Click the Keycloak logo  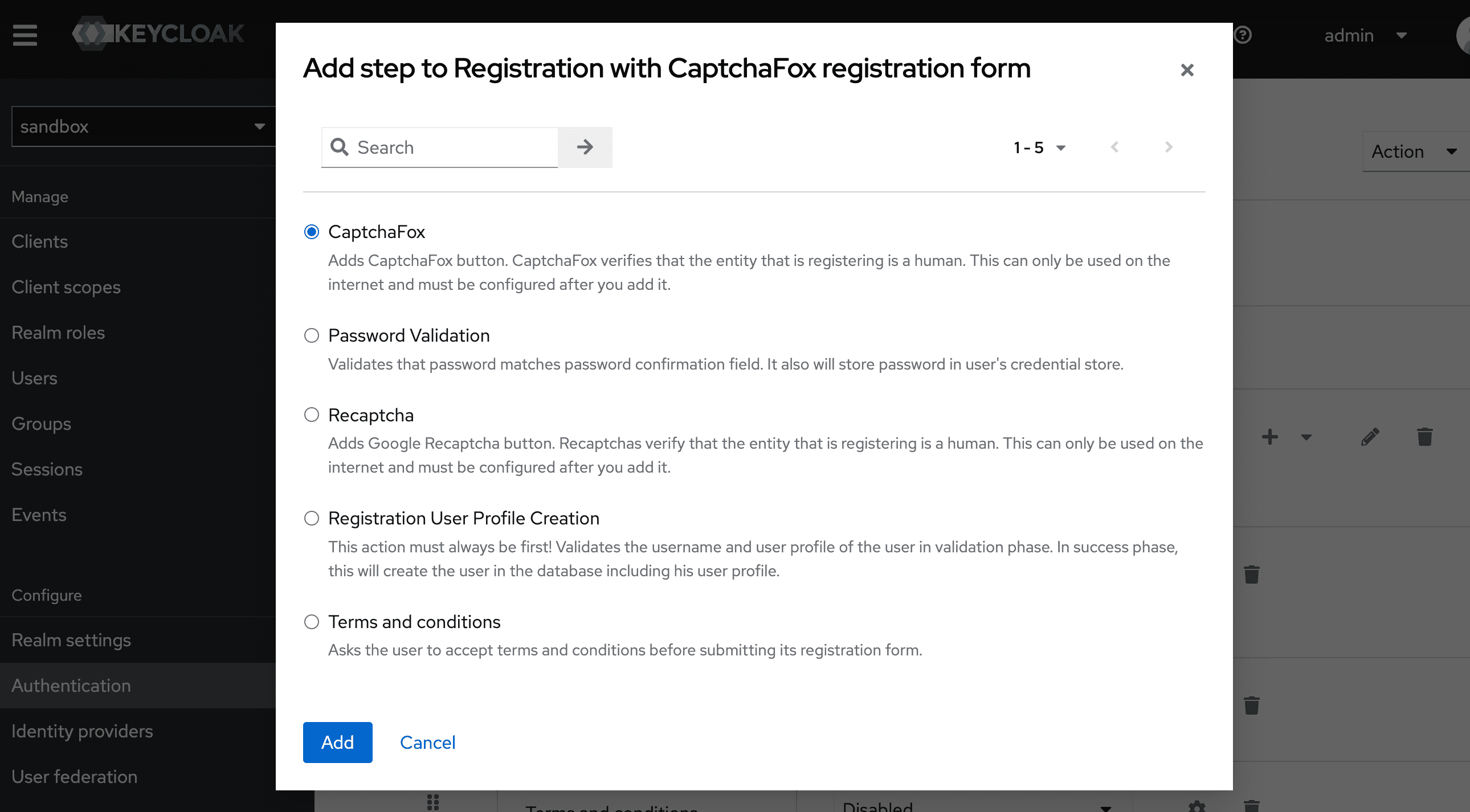(x=158, y=34)
